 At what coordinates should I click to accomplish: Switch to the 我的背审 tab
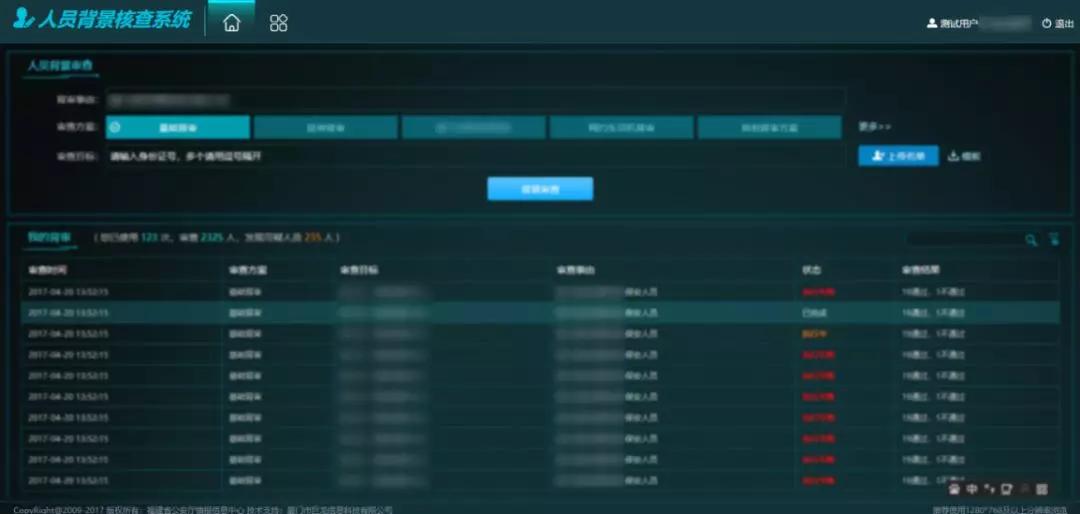click(49, 238)
